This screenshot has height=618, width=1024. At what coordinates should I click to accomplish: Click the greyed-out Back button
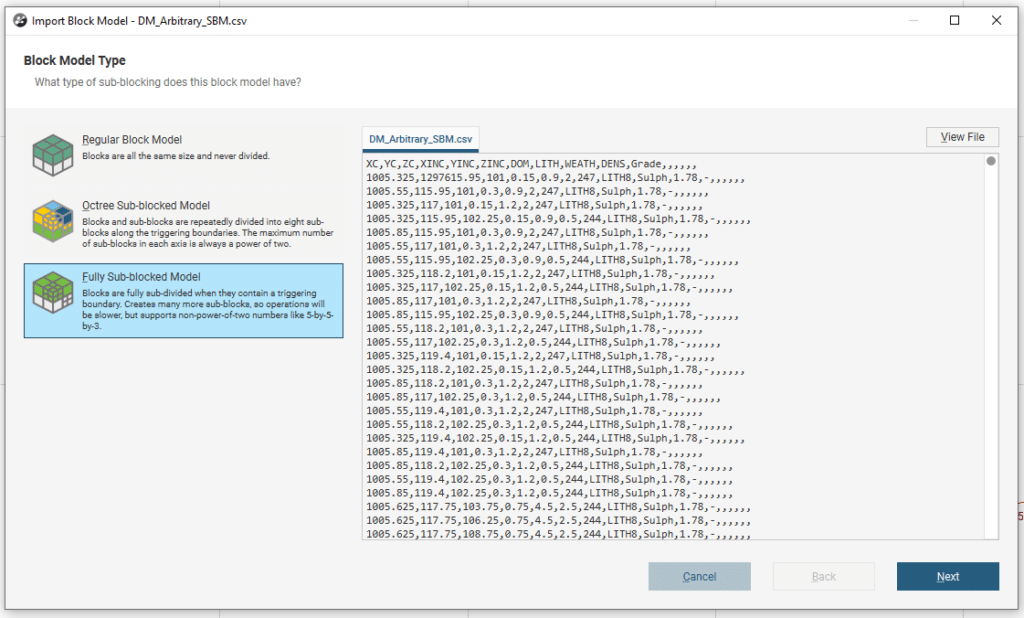[823, 576]
